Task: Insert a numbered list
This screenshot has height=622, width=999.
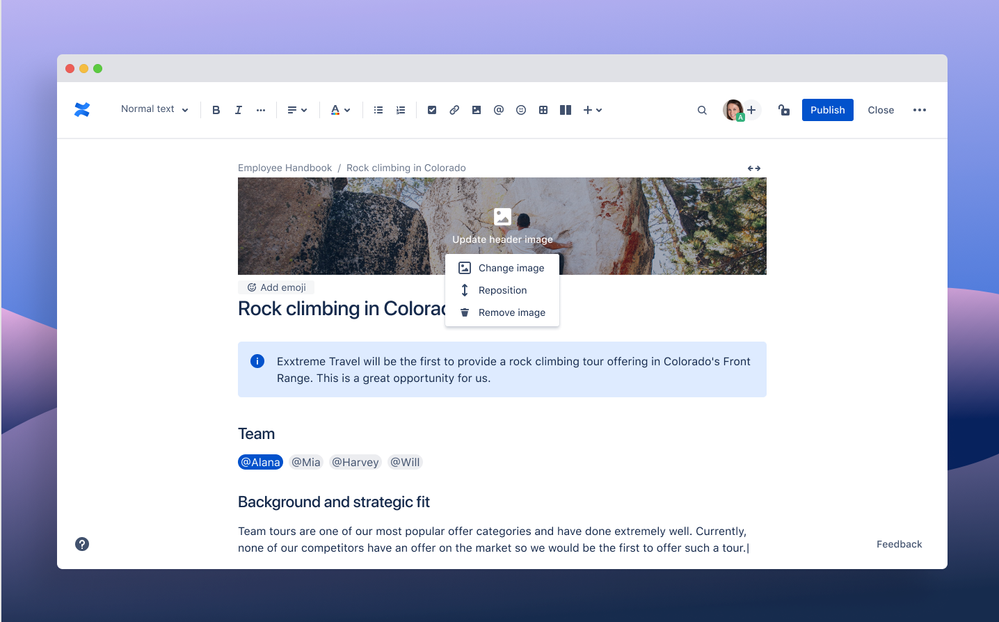Action: [400, 110]
